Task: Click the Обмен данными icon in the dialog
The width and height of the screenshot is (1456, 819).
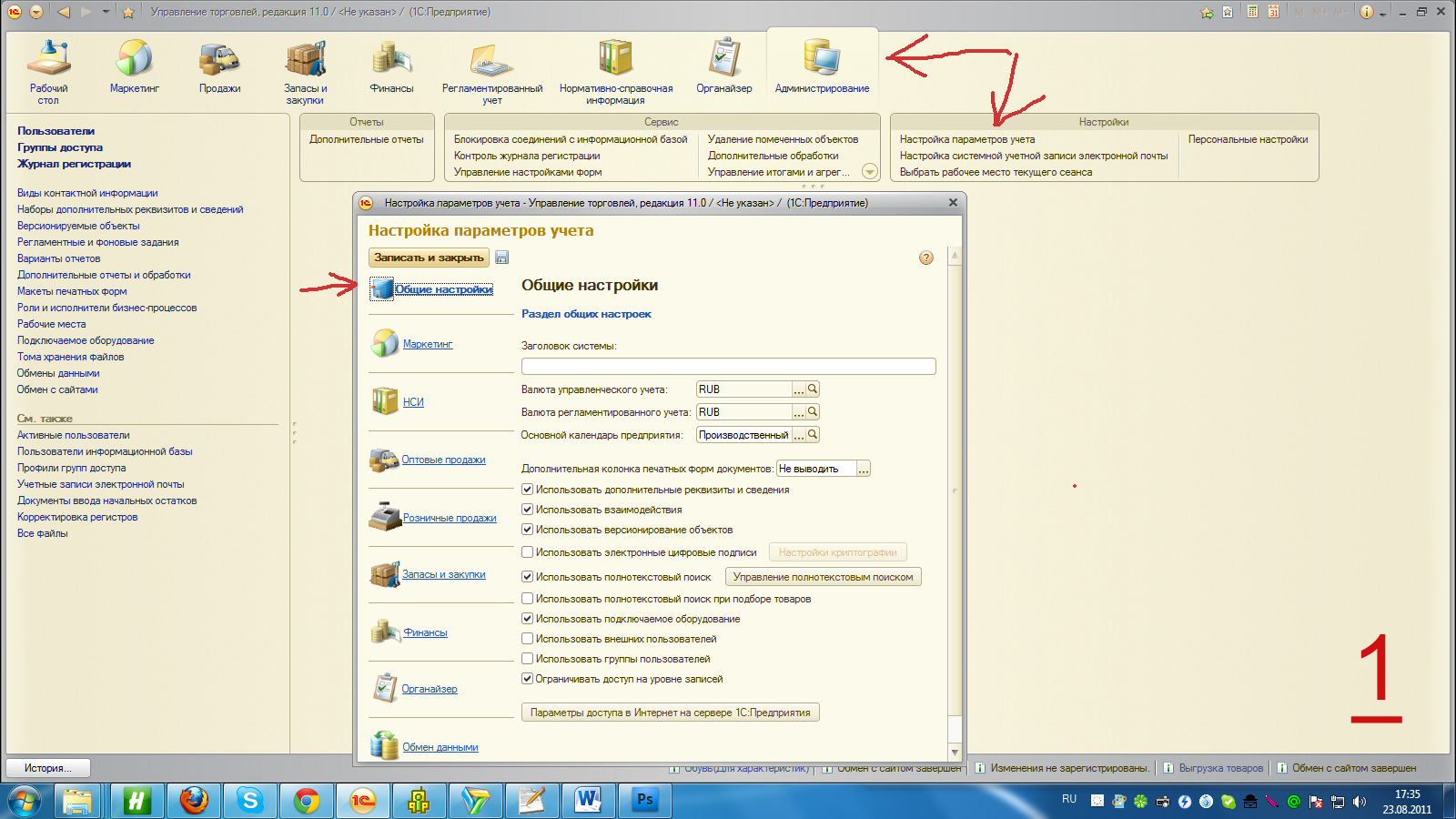Action: [x=385, y=746]
